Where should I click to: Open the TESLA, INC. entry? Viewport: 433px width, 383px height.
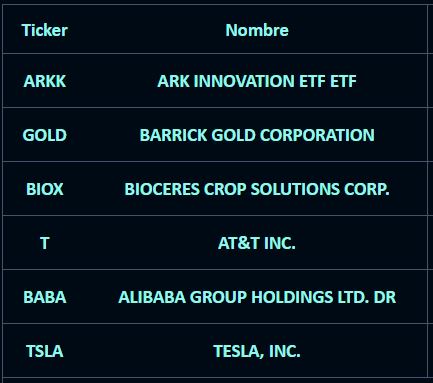click(257, 351)
